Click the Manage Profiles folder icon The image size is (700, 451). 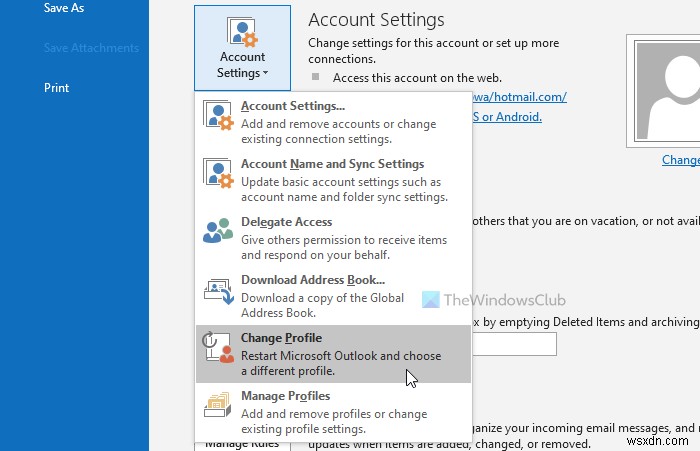[217, 405]
